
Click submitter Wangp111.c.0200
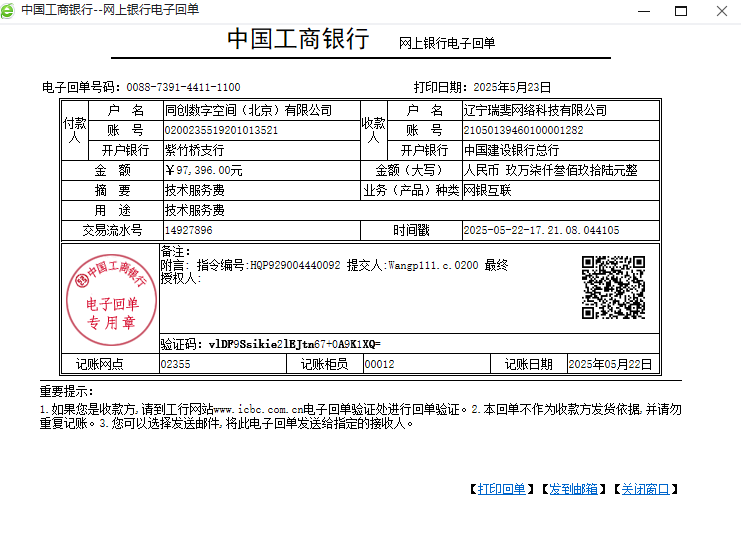click(433, 266)
